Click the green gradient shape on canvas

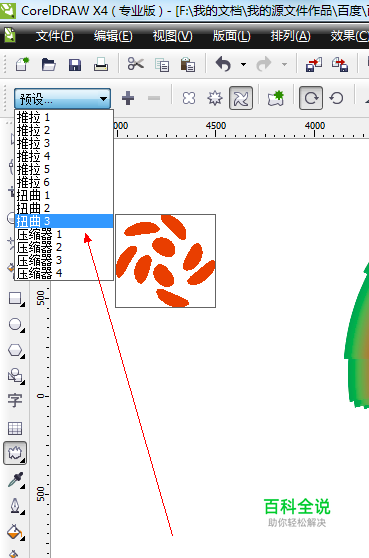pos(357,335)
